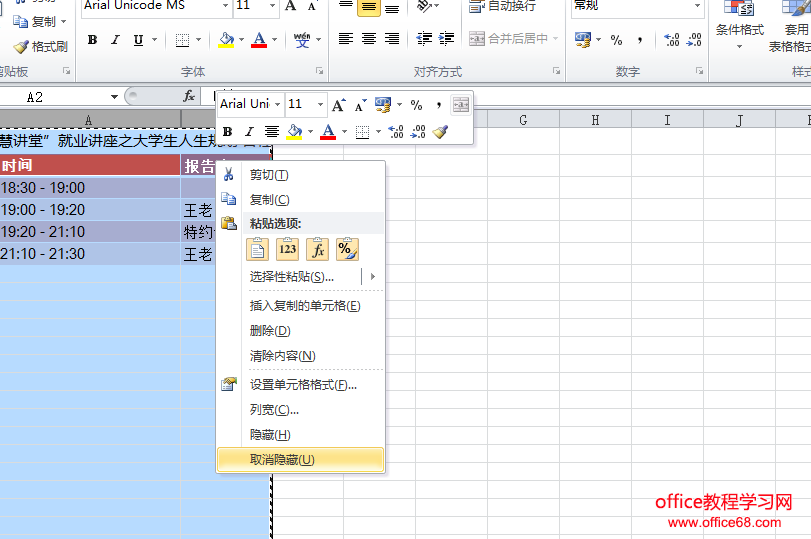Open underline style dropdown arrow
This screenshot has height=539, width=811.
(x=154, y=40)
